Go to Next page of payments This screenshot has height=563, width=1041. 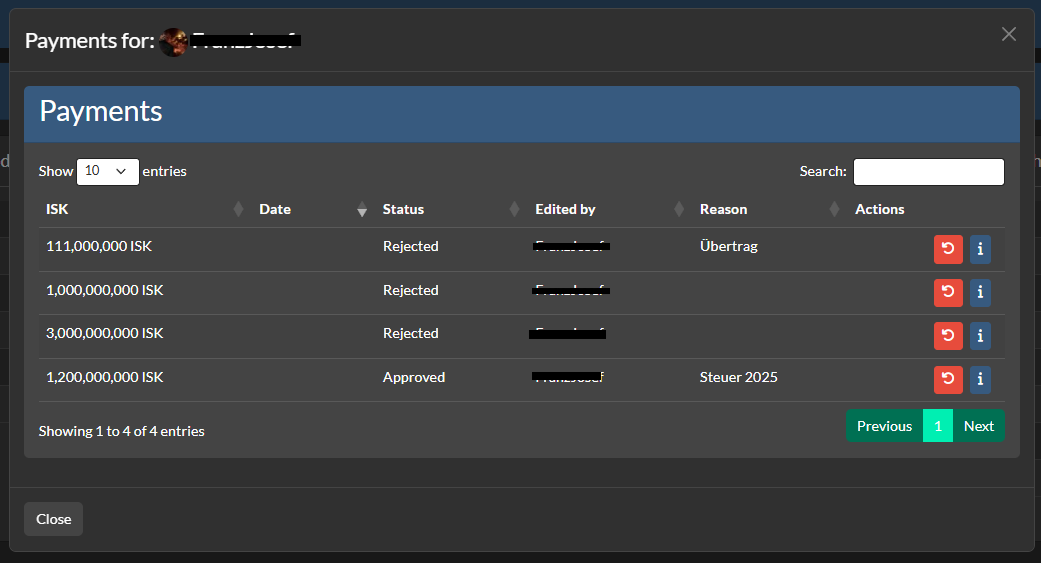coord(979,426)
